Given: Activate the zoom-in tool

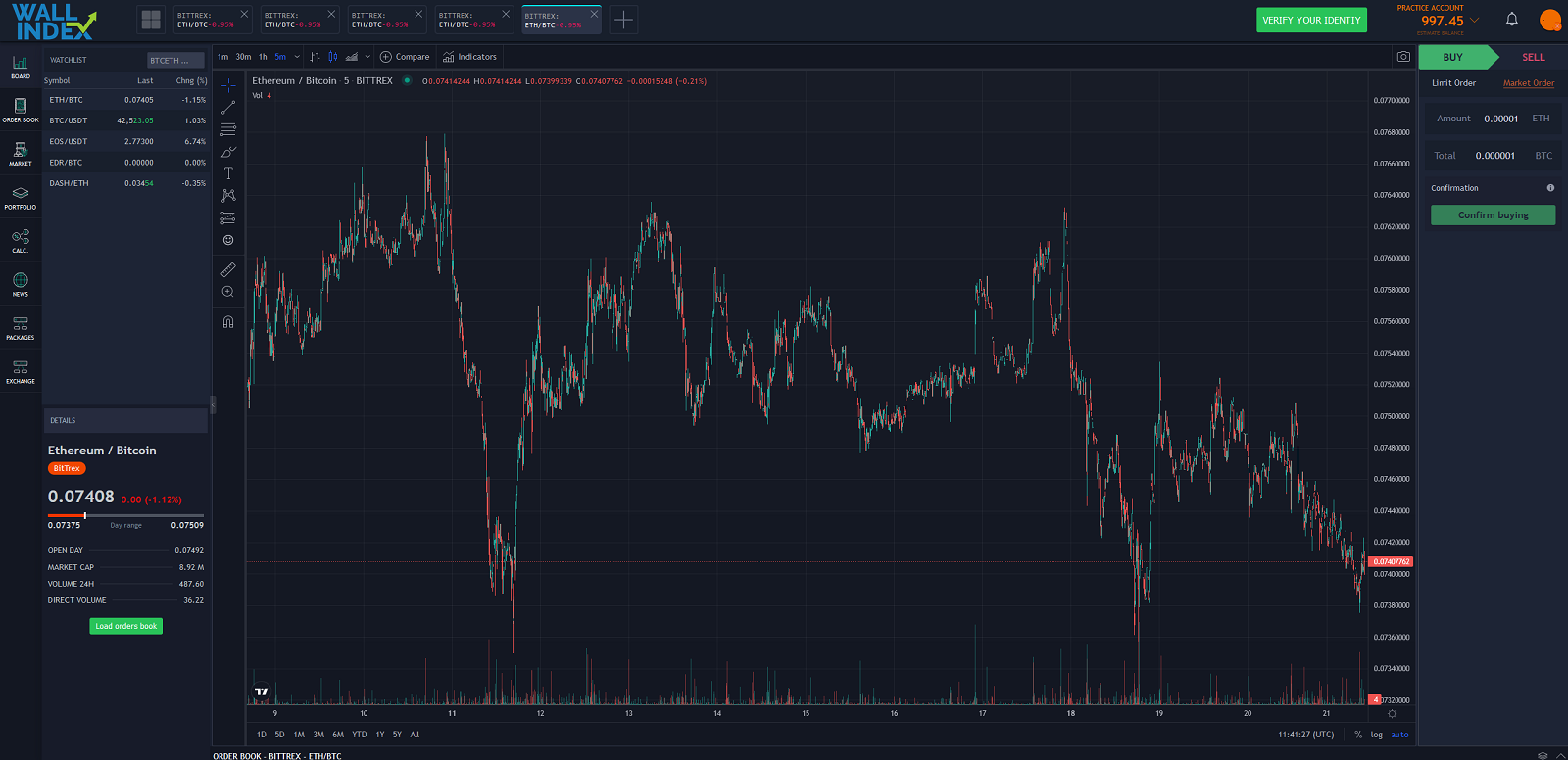Looking at the screenshot, I should click(228, 292).
